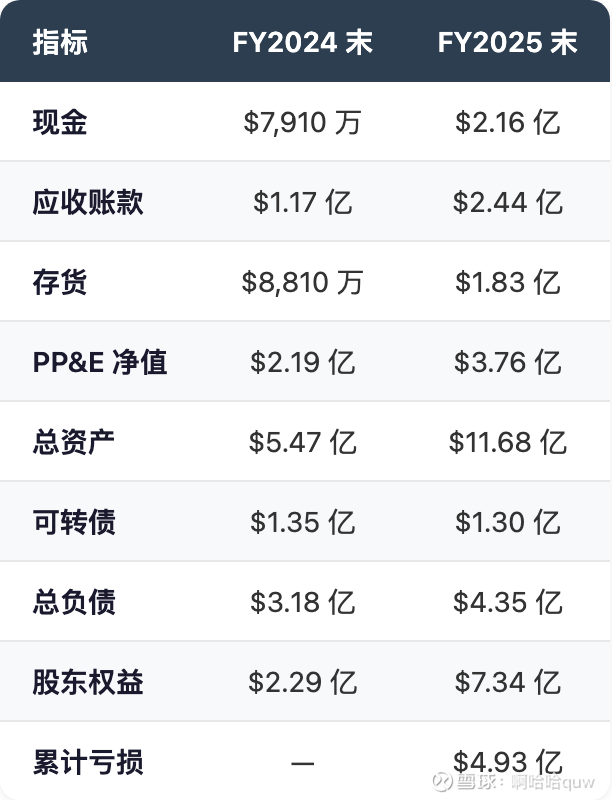Select the 累计亏损 row label
The image size is (612, 800).
click(88, 762)
